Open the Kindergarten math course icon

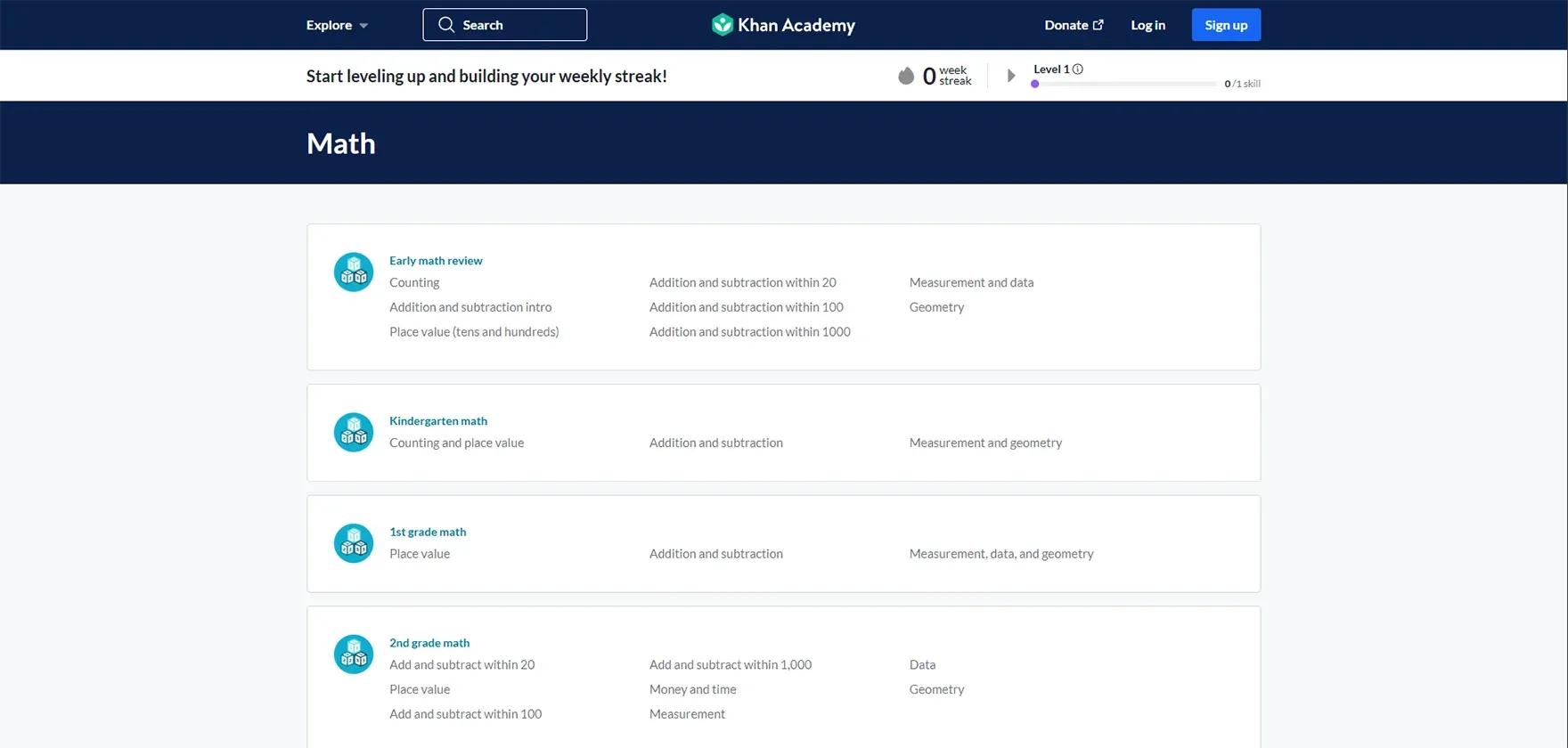354,433
